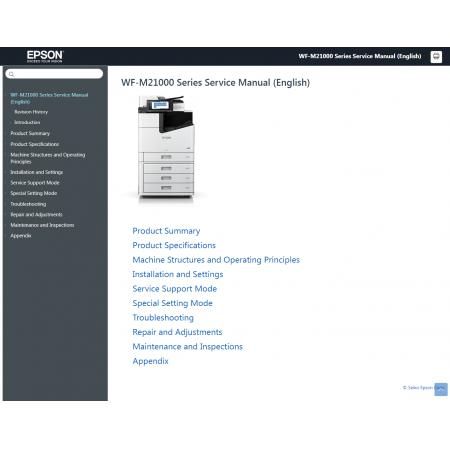Click the search magnifier icon
The height and width of the screenshot is (450, 450).
tap(11, 74)
